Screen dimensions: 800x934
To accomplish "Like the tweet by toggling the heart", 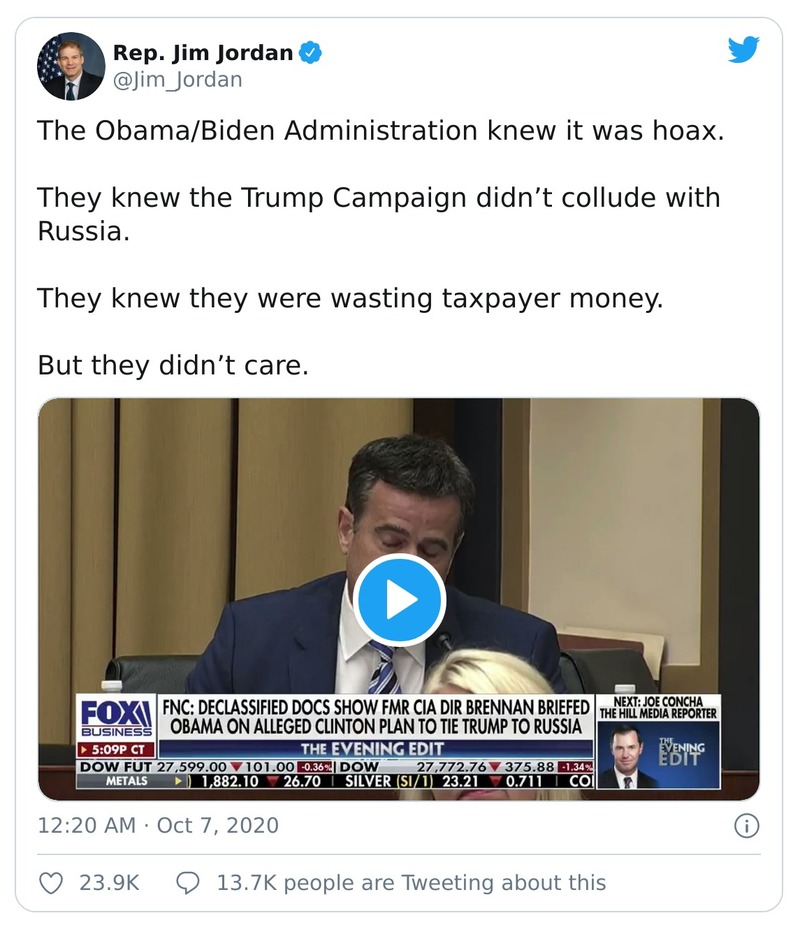I will (50, 882).
